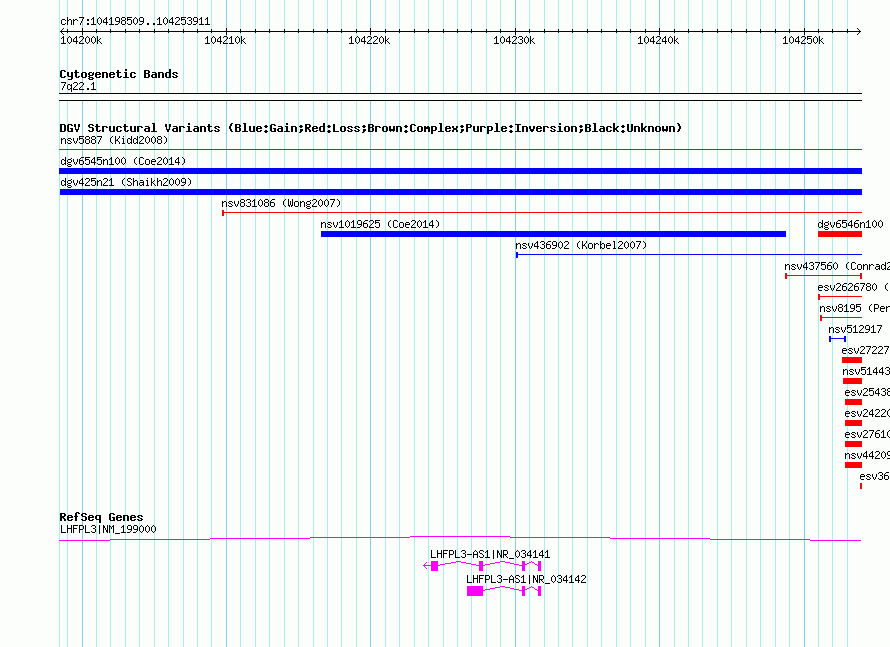This screenshot has width=890, height=647.
Task: Click the 104230k position on the ruler
Action: point(515,40)
